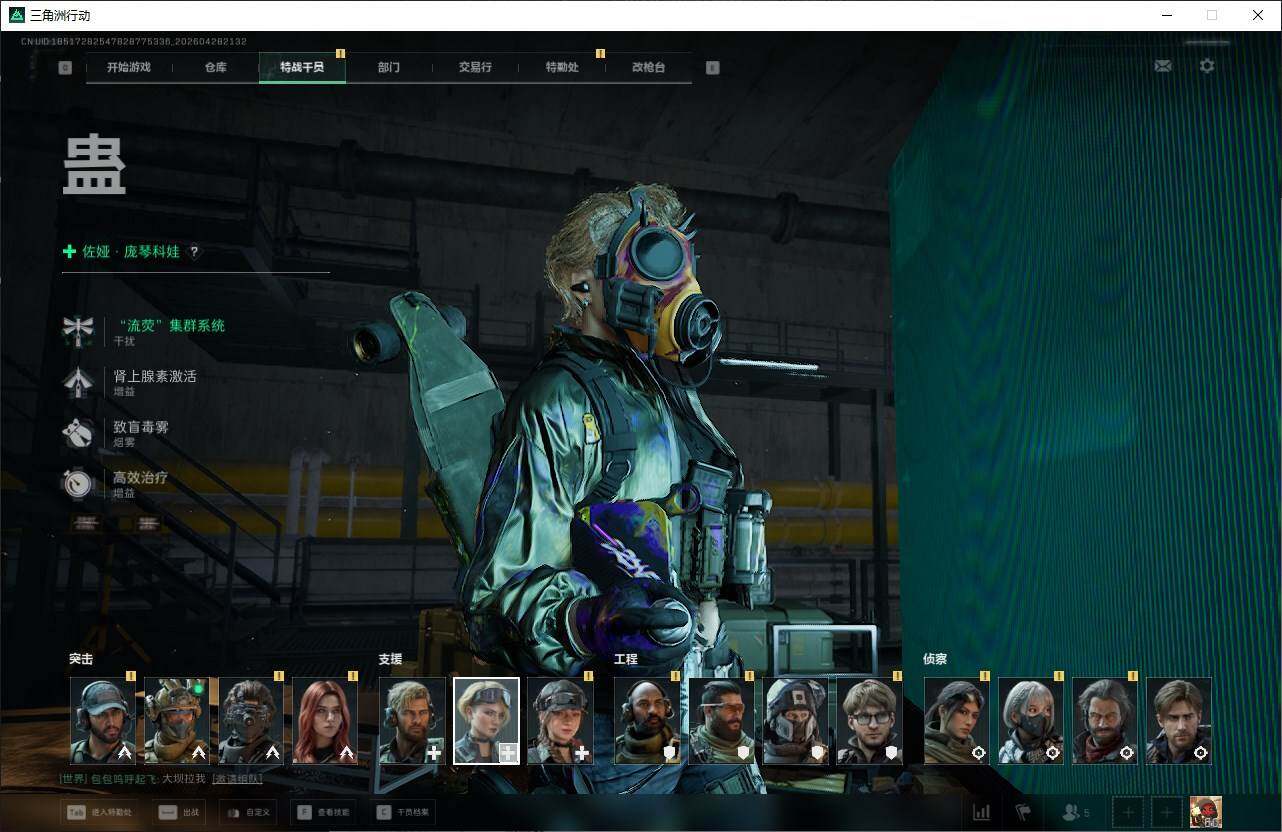Click the 肾上腺素激活 skill icon
1282x832 pixels.
pyautogui.click(x=77, y=382)
